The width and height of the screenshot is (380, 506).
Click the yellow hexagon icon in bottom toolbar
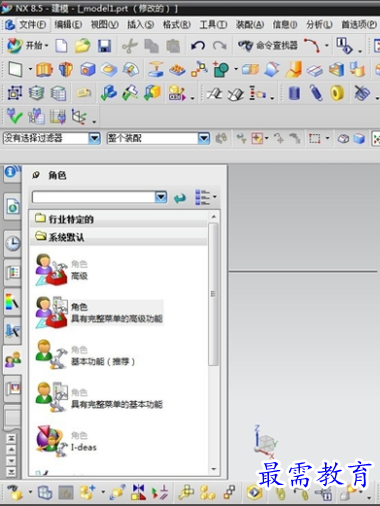(x=254, y=492)
